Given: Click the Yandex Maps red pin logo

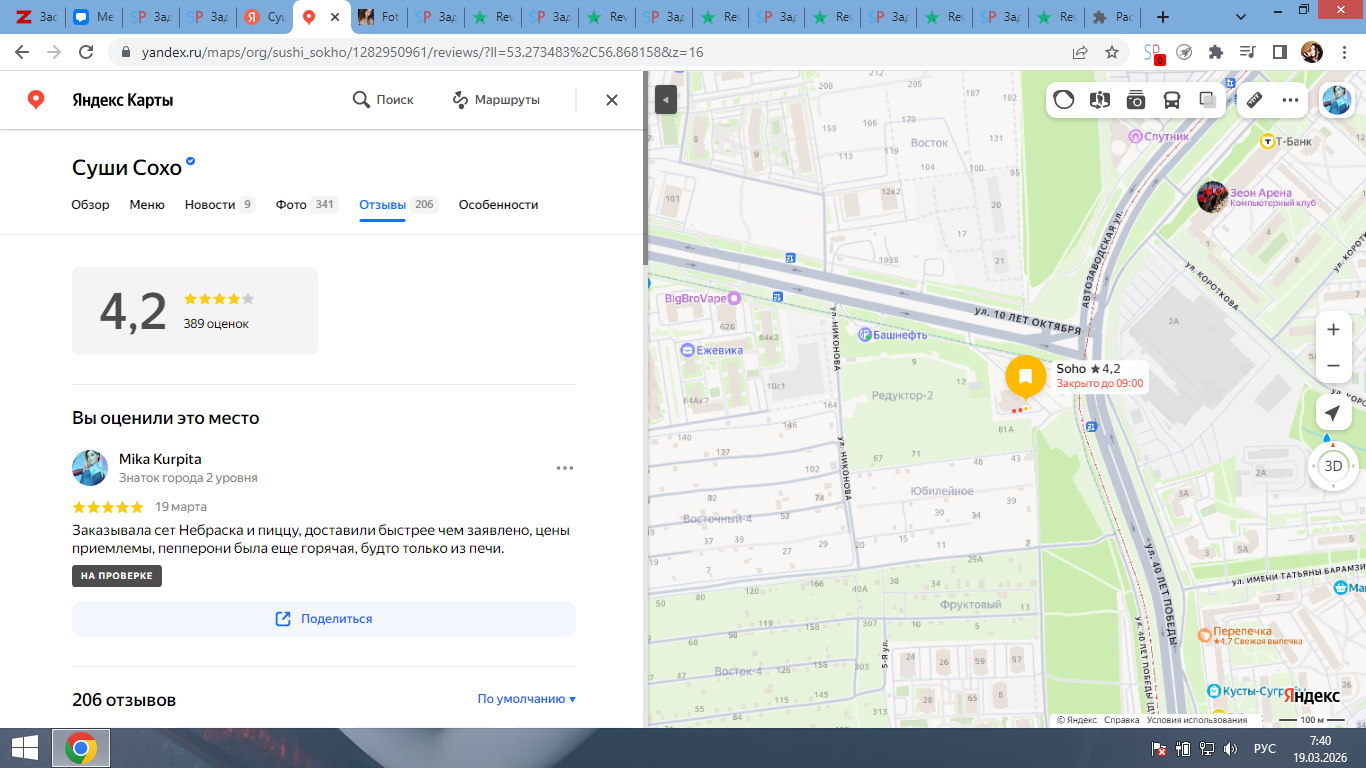Looking at the screenshot, I should tap(36, 100).
